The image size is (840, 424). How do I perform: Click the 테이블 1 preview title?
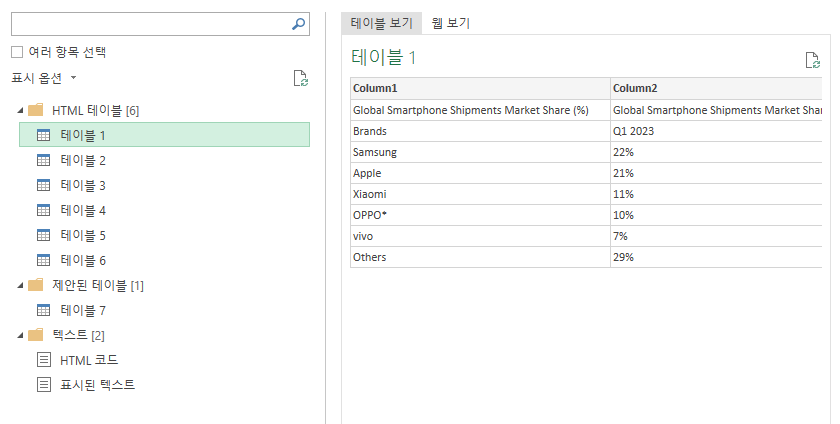tap(384, 57)
